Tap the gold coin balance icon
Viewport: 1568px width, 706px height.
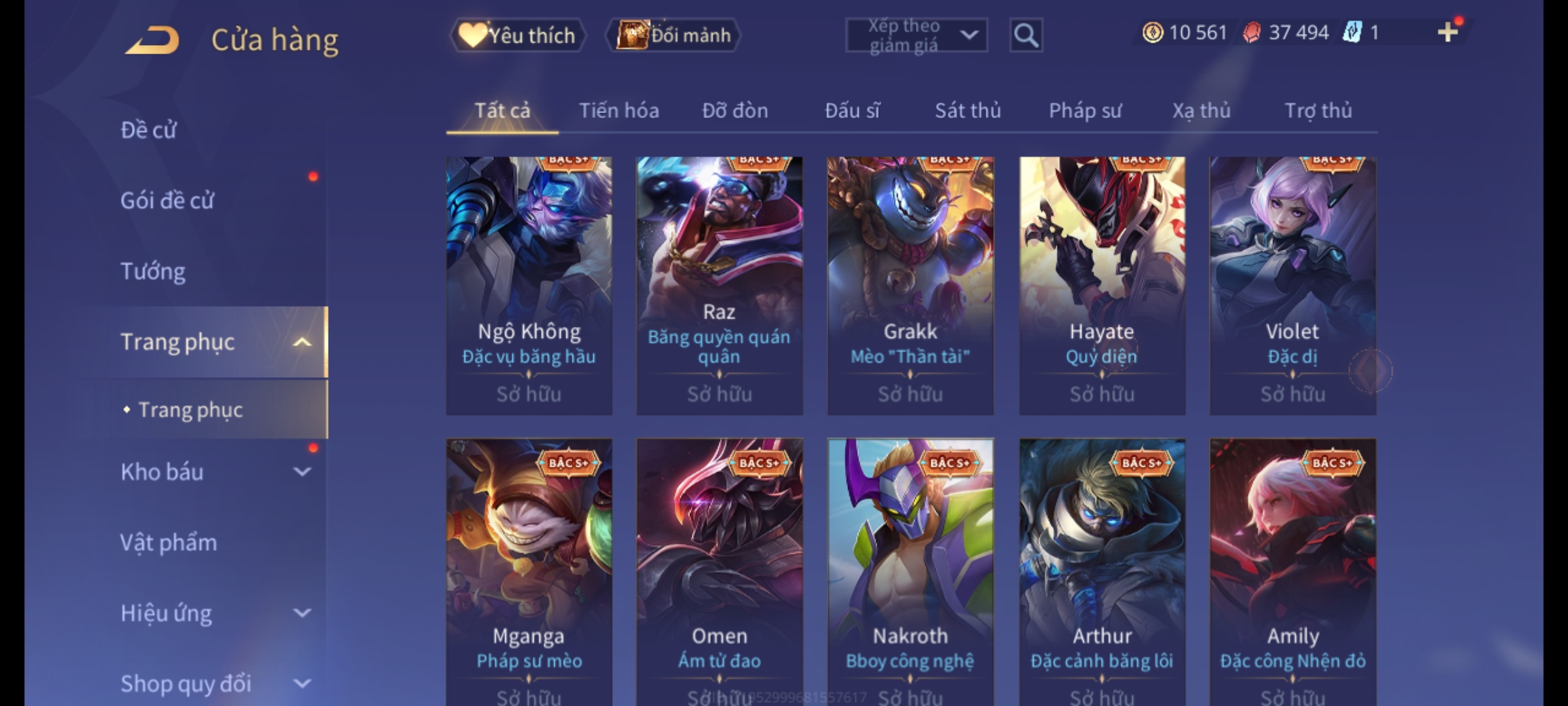point(1152,32)
